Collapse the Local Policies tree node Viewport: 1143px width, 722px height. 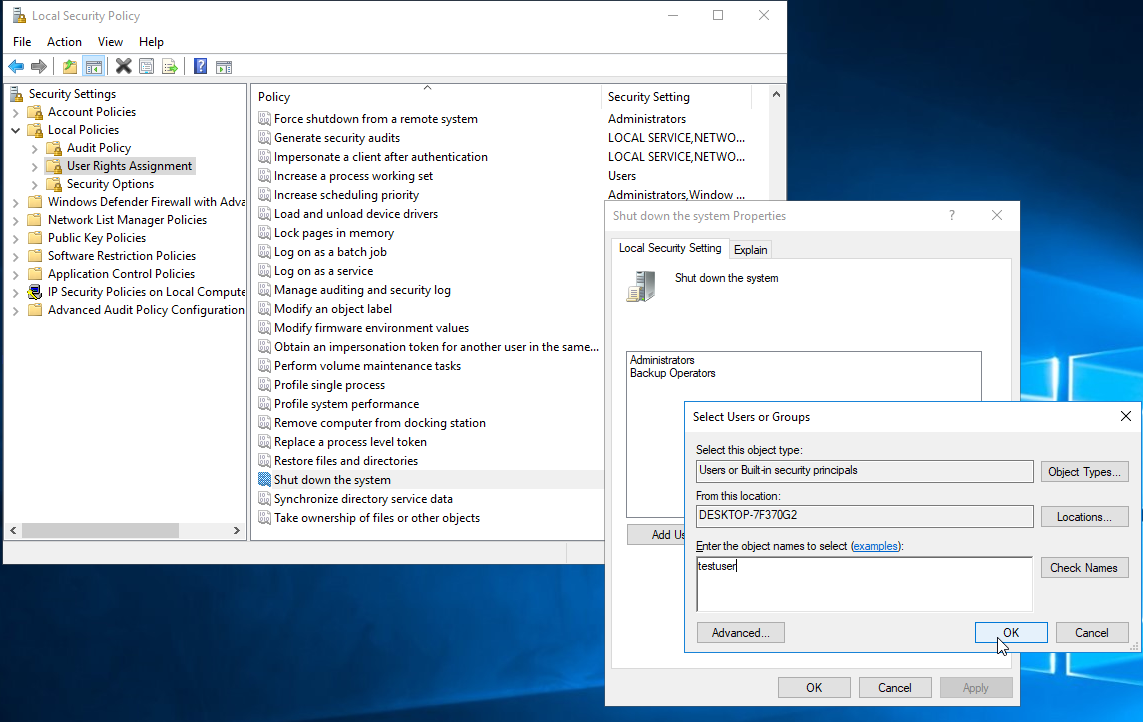(16, 130)
